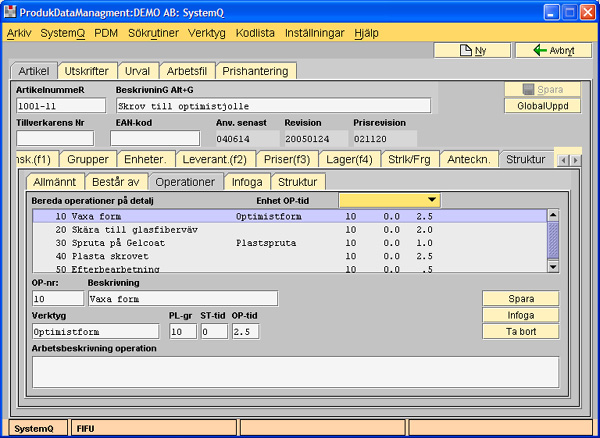The width and height of the screenshot is (600, 438).
Task: Click the EAN-kod field
Action: pos(155,138)
